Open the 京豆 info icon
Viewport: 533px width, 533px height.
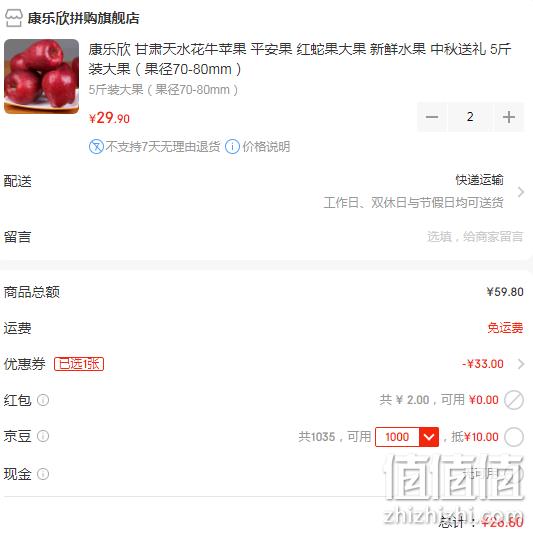point(43,436)
